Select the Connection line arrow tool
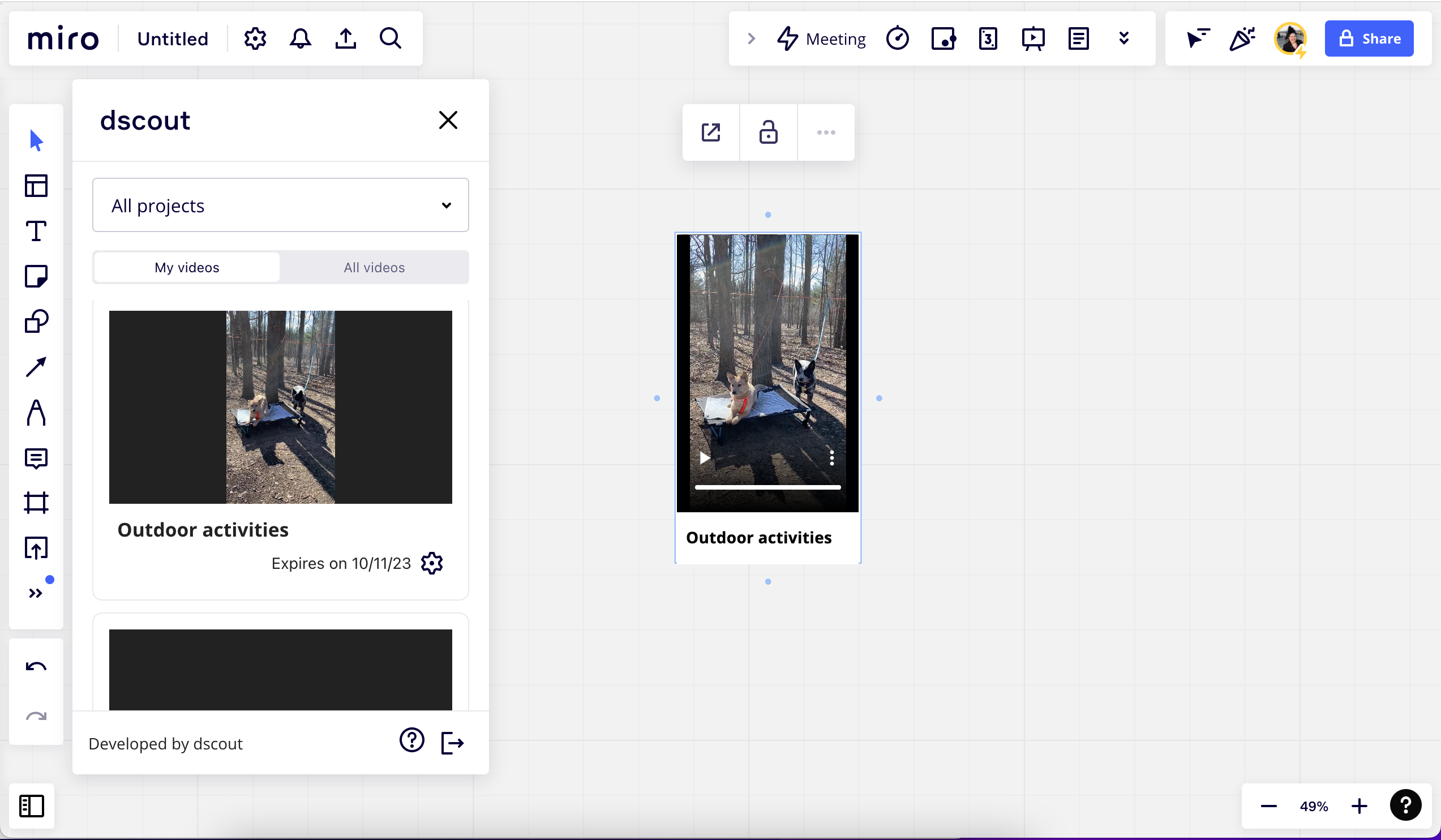Viewport: 1441px width, 840px height. pos(36,367)
